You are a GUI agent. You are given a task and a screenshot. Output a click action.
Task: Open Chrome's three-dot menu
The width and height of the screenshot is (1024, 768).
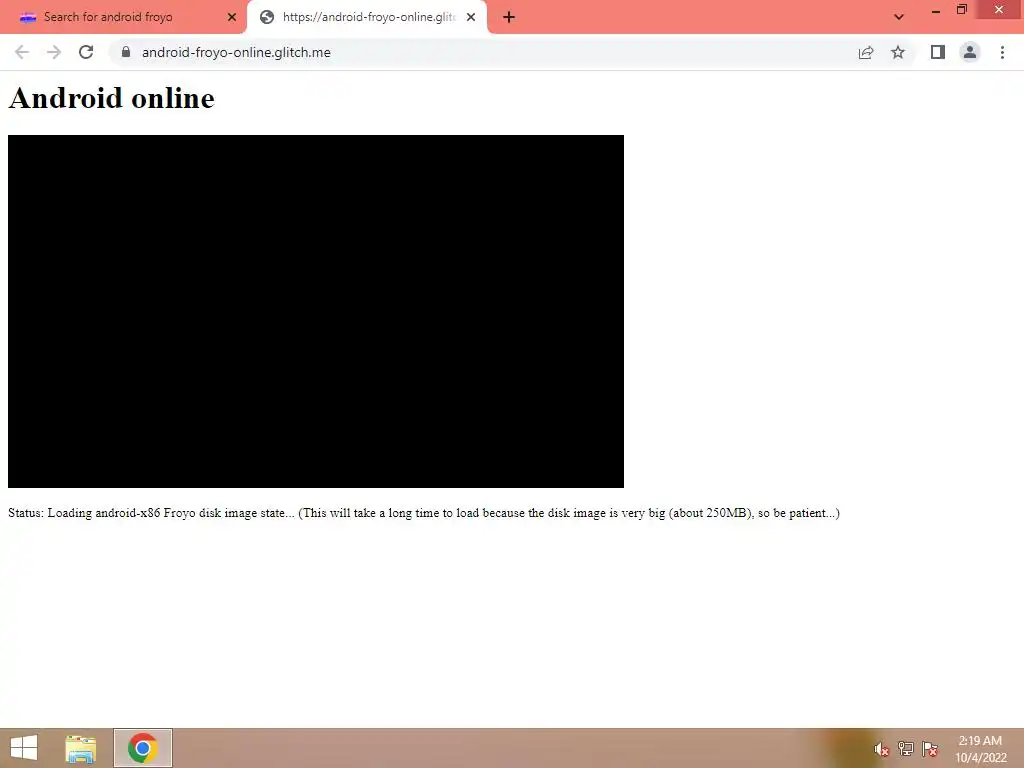pyautogui.click(x=1002, y=52)
